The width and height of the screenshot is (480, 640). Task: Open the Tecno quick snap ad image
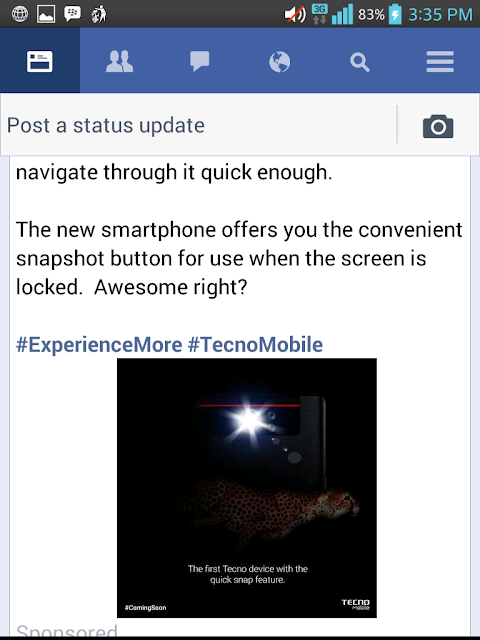click(247, 488)
